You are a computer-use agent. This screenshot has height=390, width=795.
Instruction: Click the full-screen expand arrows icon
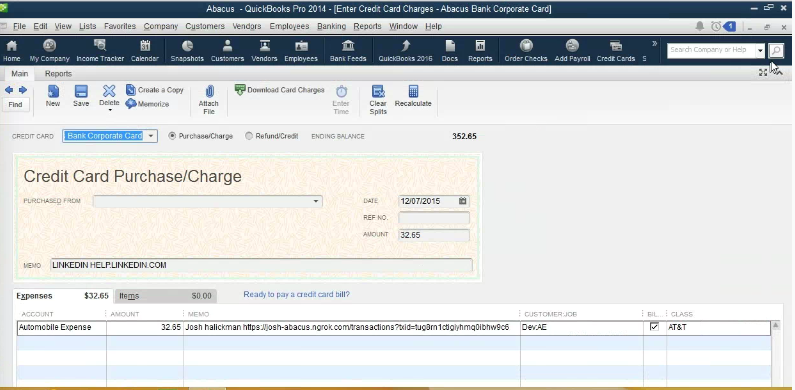pyautogui.click(x=763, y=73)
